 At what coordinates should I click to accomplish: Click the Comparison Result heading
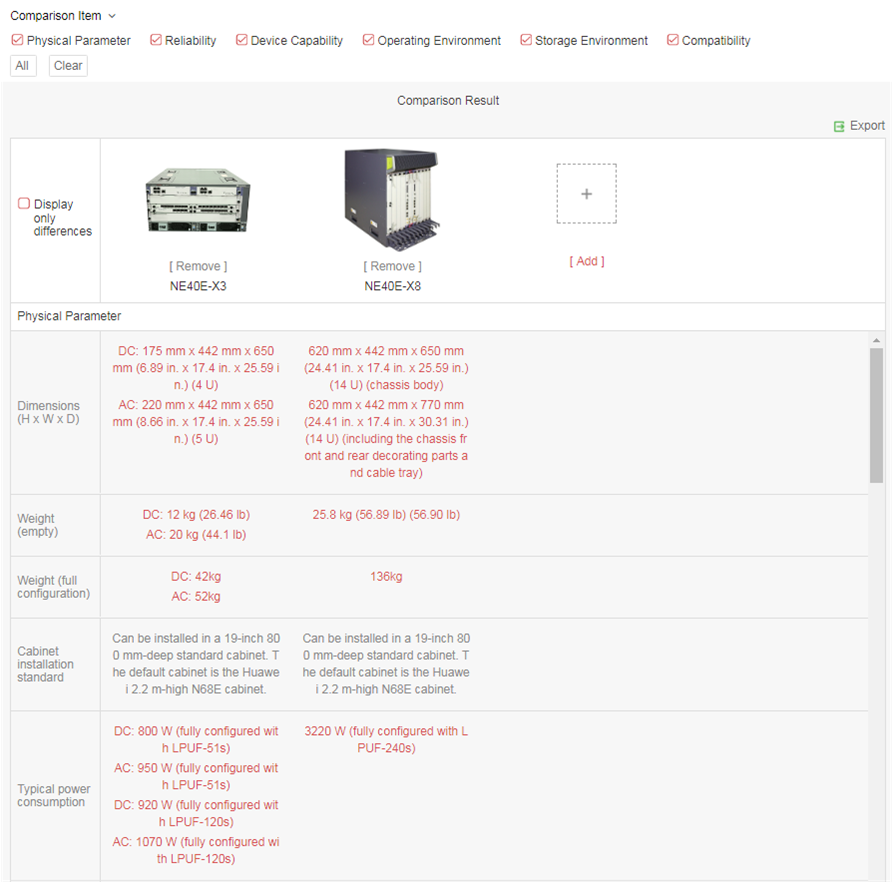click(448, 101)
